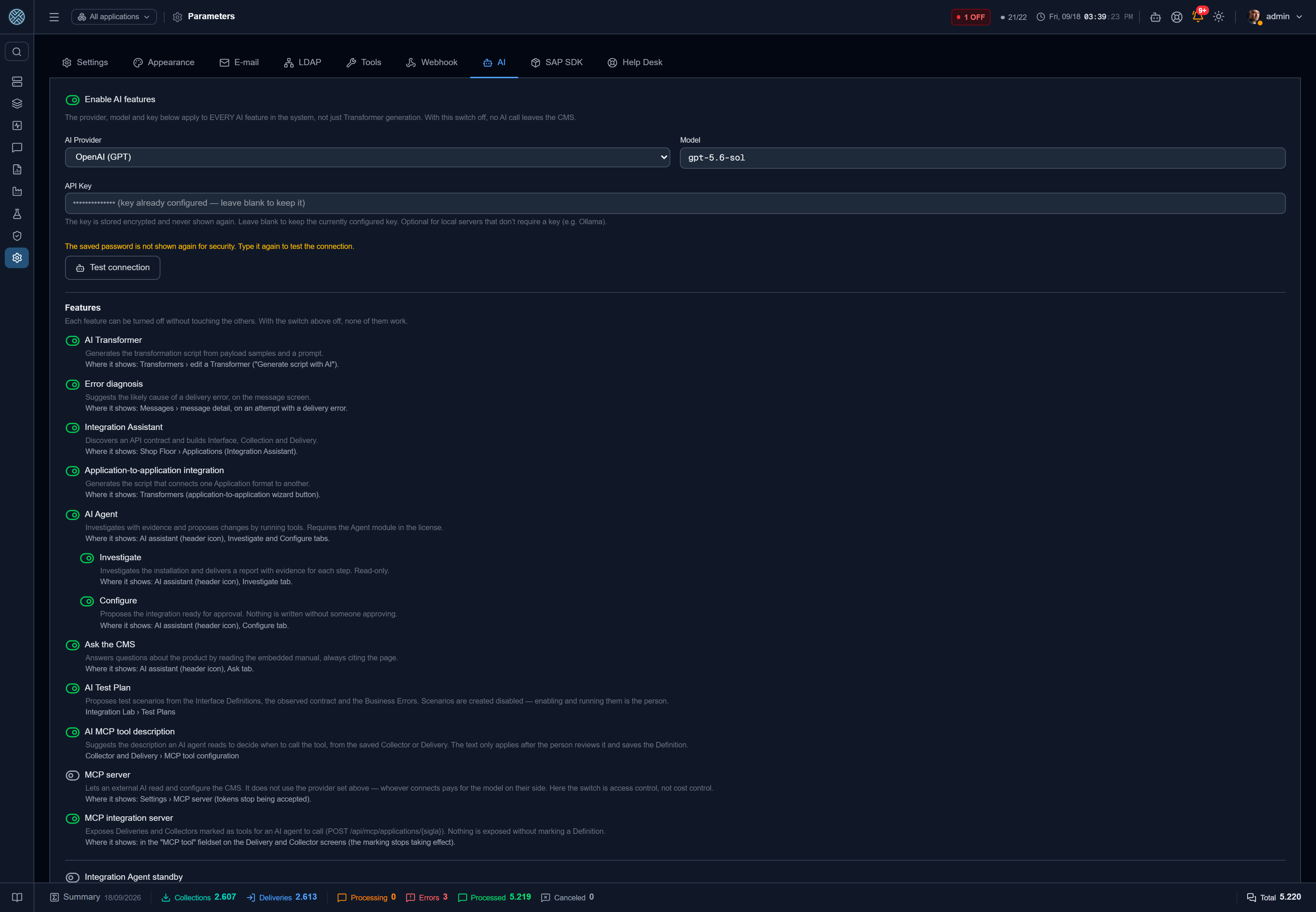This screenshot has height=912, width=1316.
Task: Toggle Enable AI features switch
Action: pyautogui.click(x=73, y=100)
